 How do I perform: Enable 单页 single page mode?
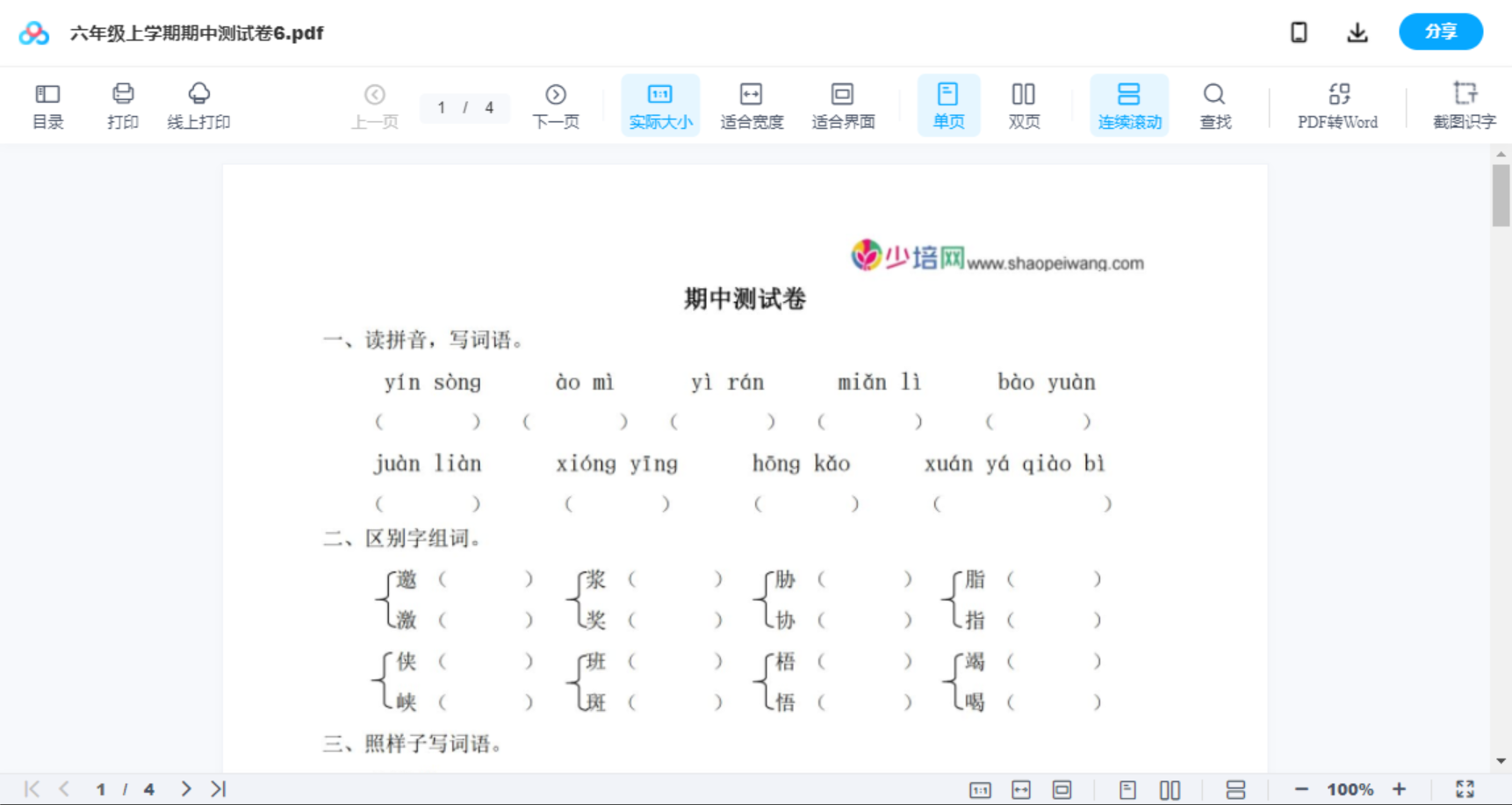pyautogui.click(x=948, y=104)
